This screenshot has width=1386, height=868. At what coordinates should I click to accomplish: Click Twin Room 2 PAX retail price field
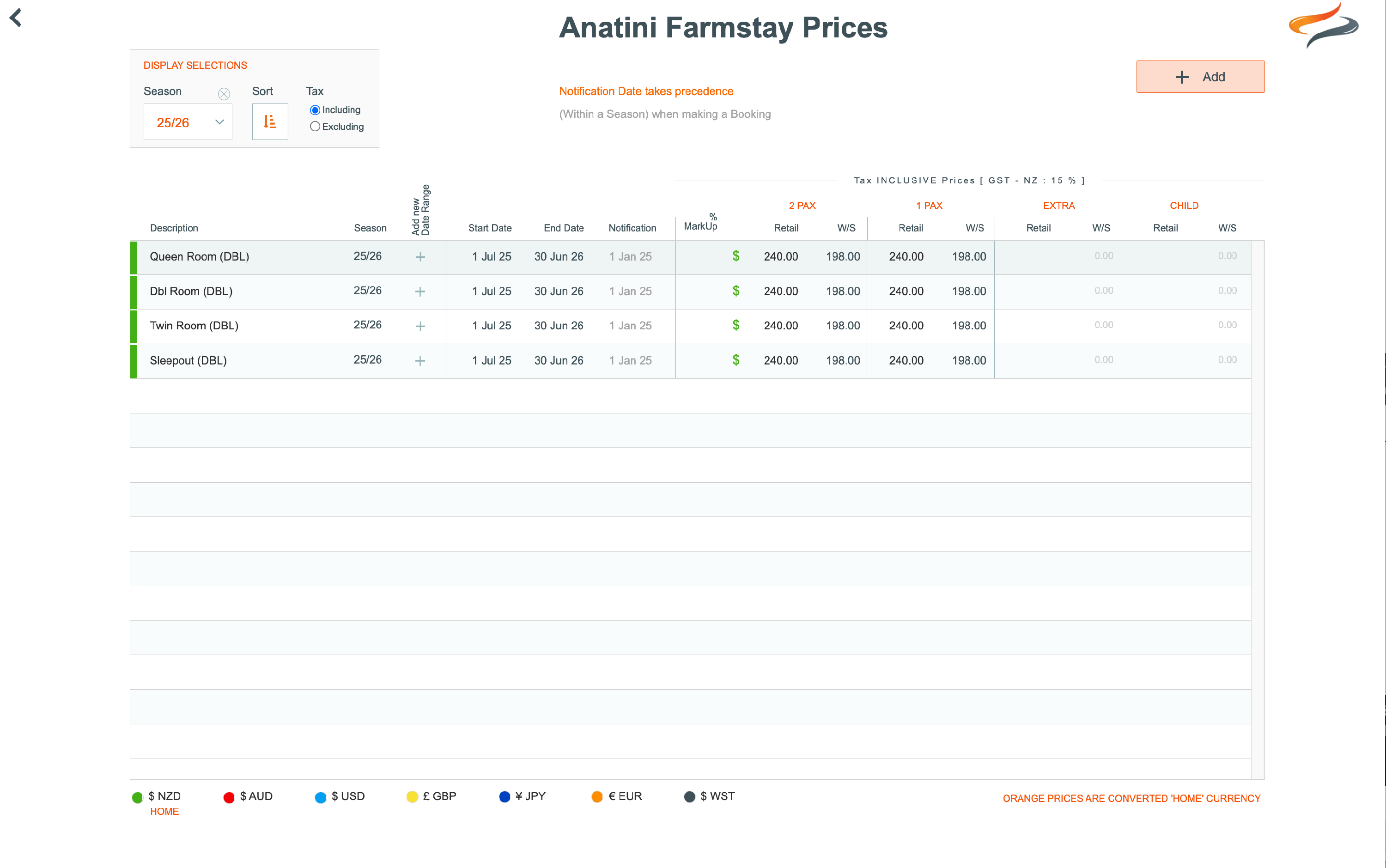(780, 326)
